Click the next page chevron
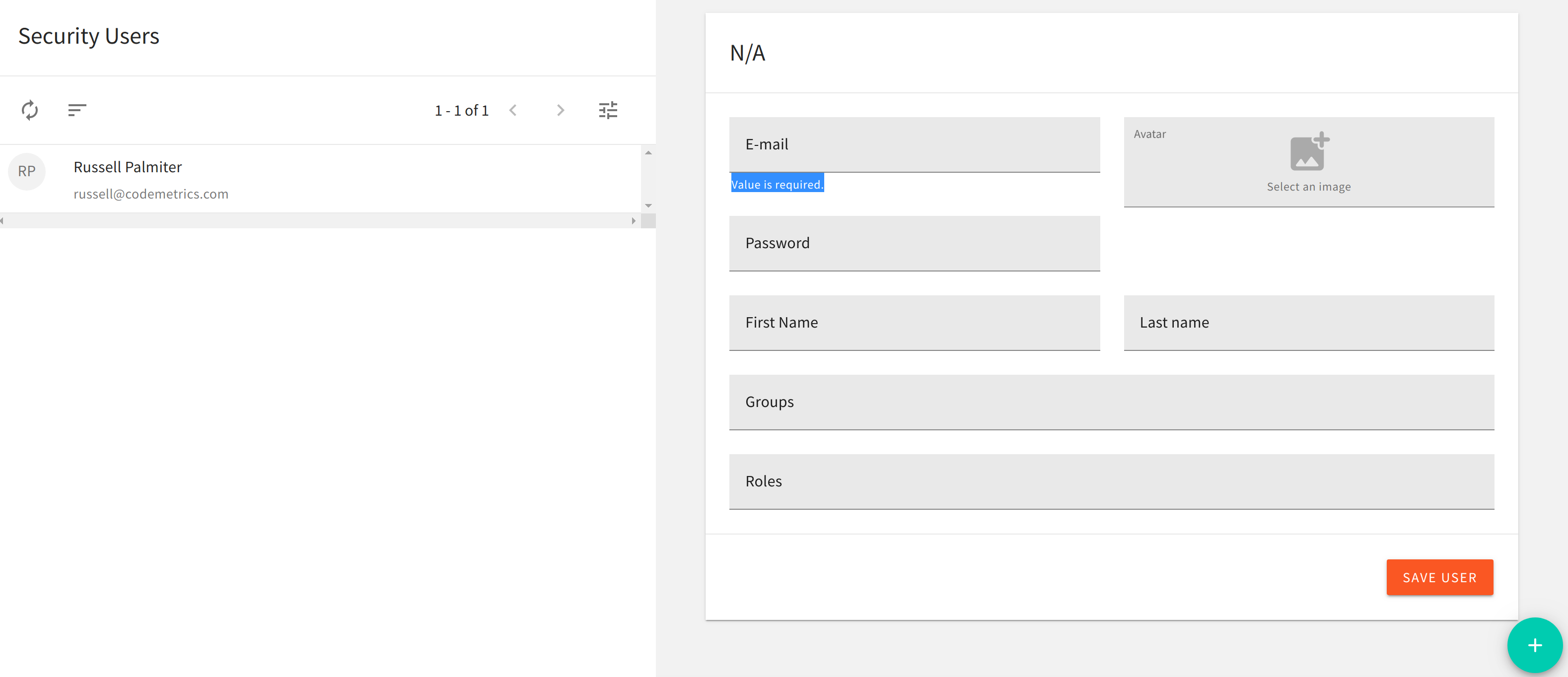Image resolution: width=1568 pixels, height=677 pixels. pos(560,110)
